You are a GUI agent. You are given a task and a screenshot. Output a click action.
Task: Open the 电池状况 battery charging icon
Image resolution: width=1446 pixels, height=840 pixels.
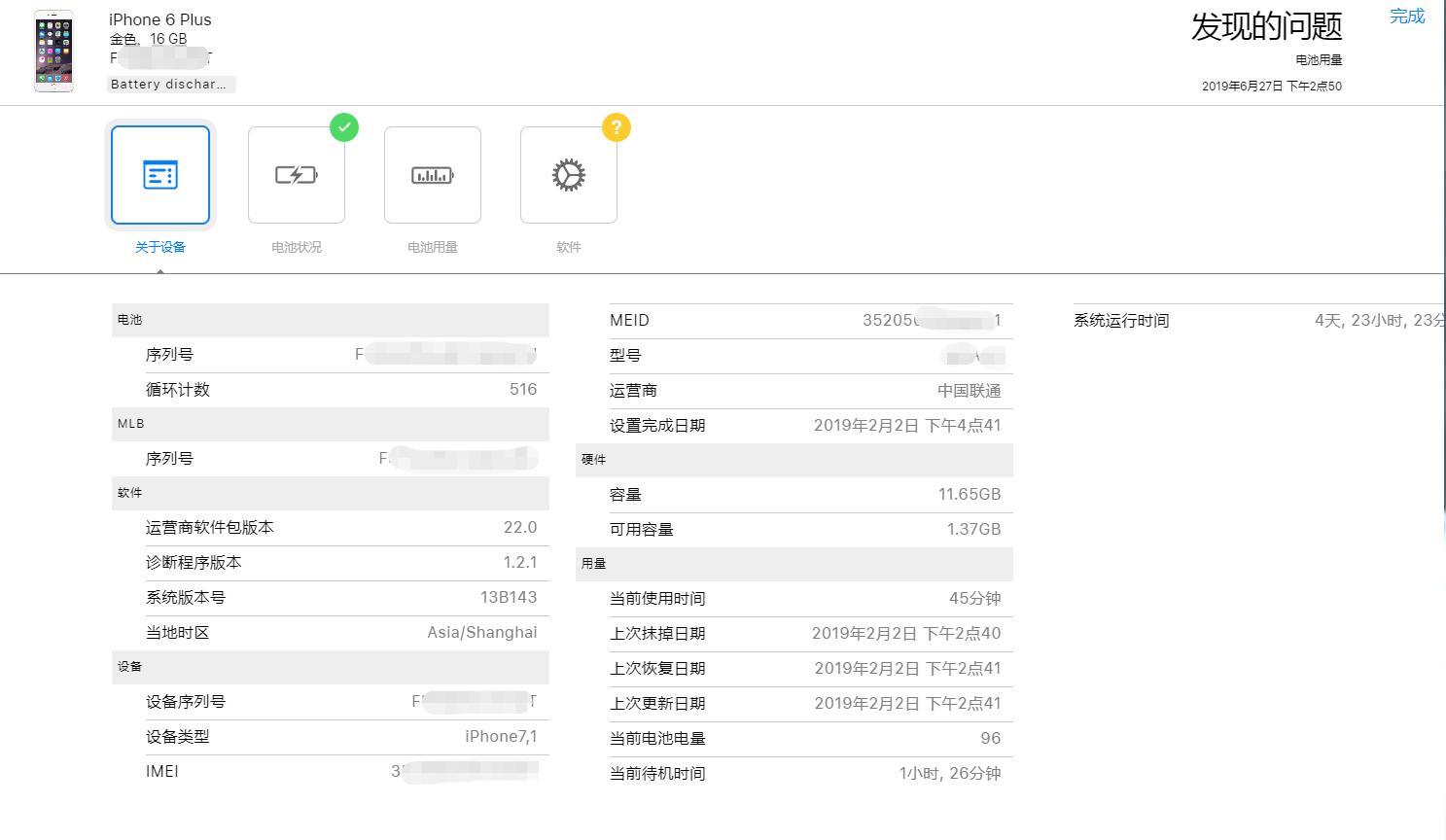click(x=296, y=175)
